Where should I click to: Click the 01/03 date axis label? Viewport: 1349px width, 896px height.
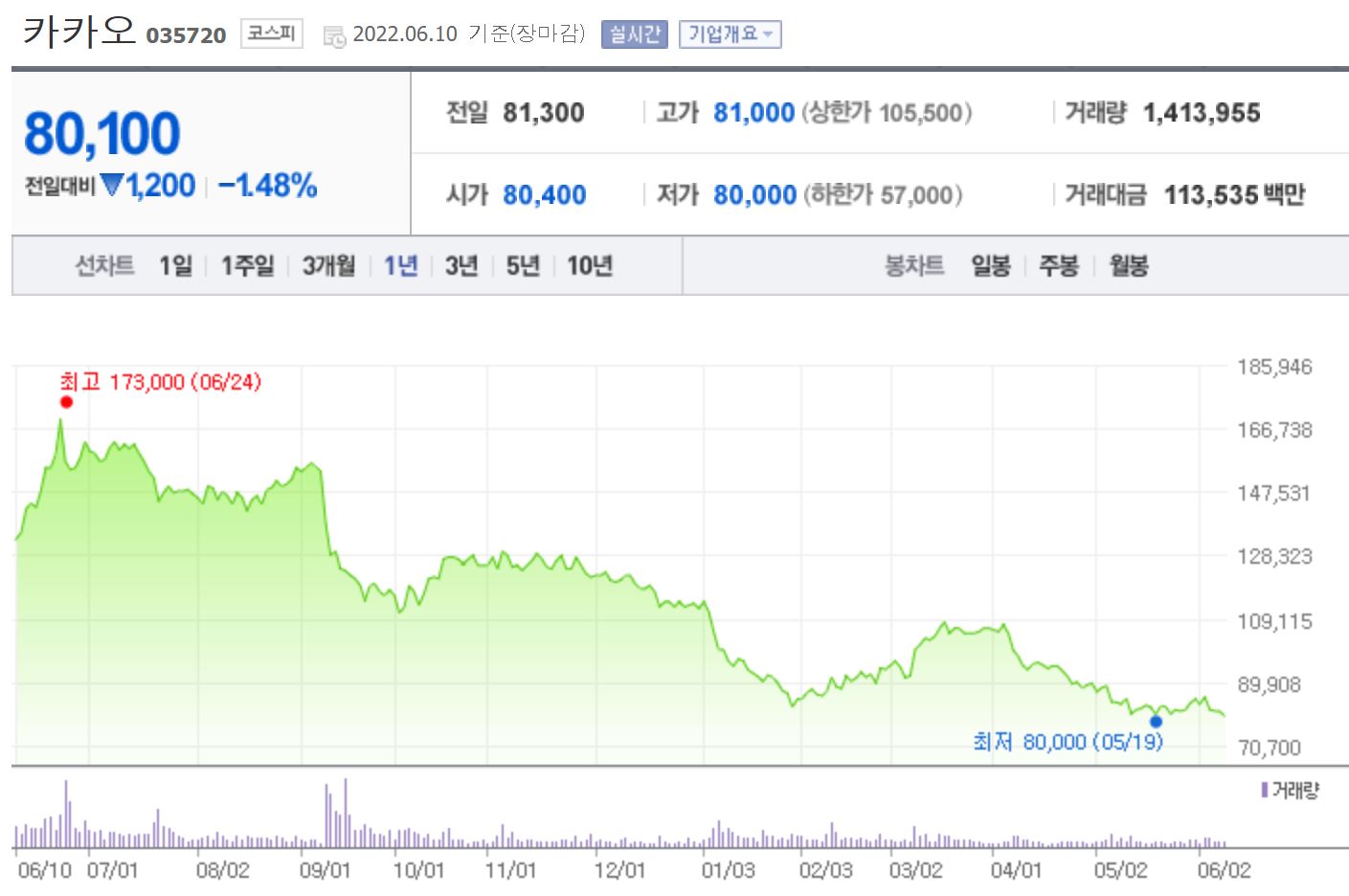coord(728,870)
